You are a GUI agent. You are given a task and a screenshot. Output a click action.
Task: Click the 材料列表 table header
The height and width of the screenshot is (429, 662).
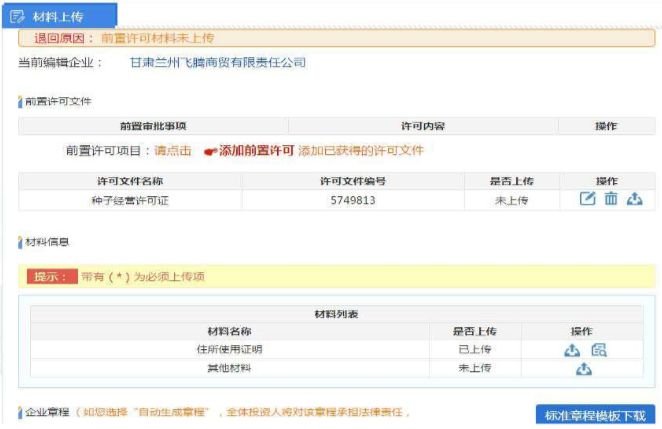pos(336,314)
